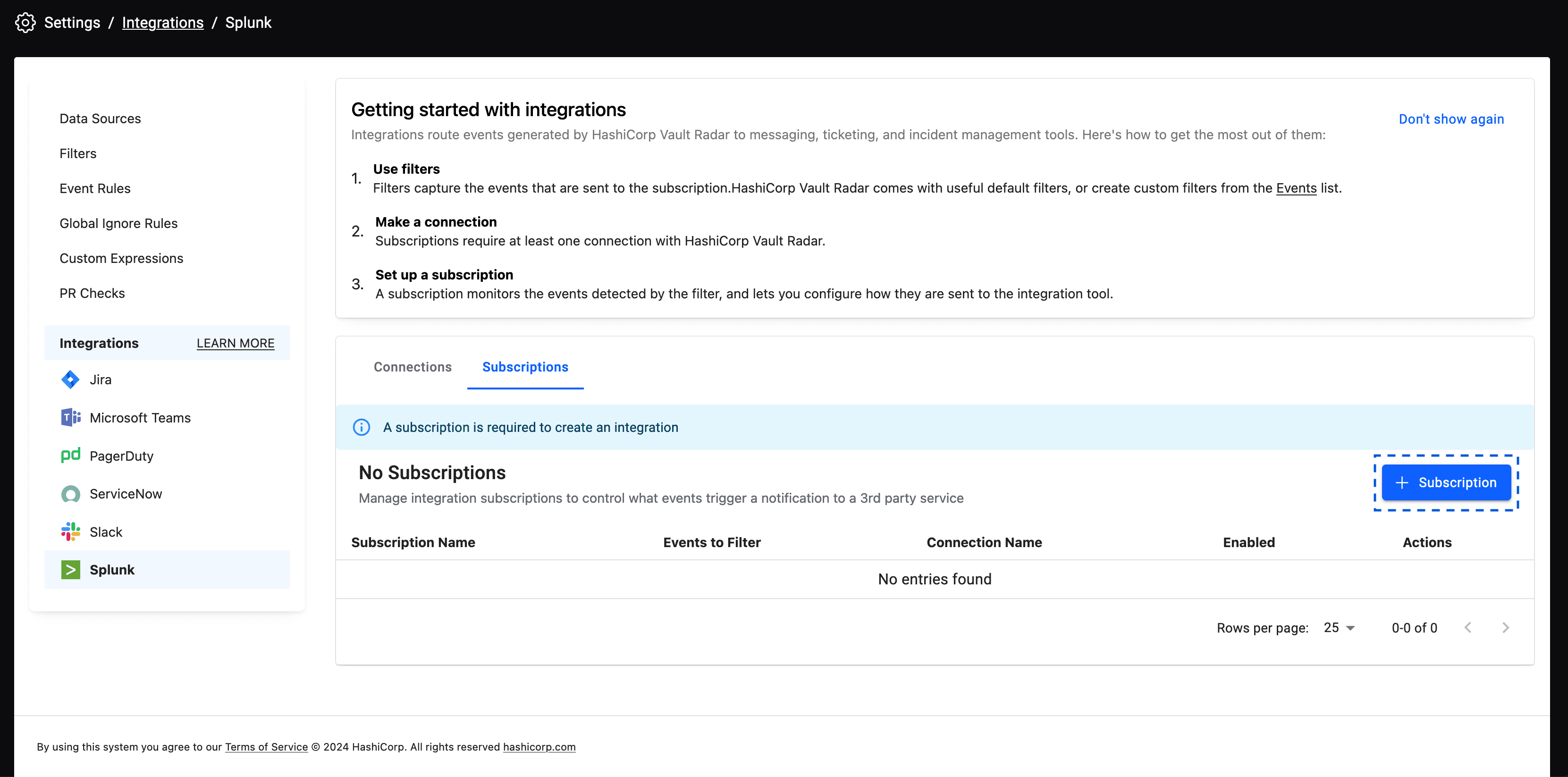Click the Jira logo icon
1568x777 pixels.
(70, 380)
